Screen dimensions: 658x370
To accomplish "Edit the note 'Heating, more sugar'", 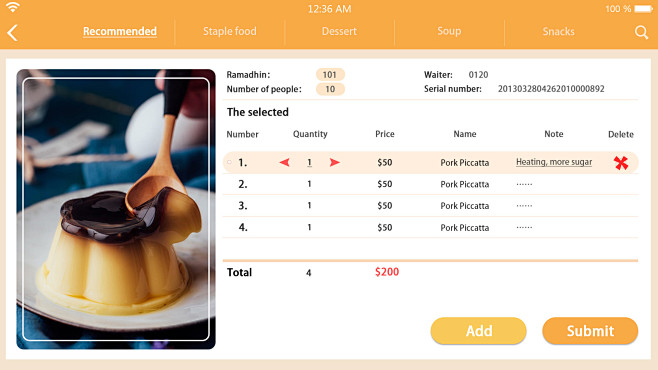I will pyautogui.click(x=554, y=162).
